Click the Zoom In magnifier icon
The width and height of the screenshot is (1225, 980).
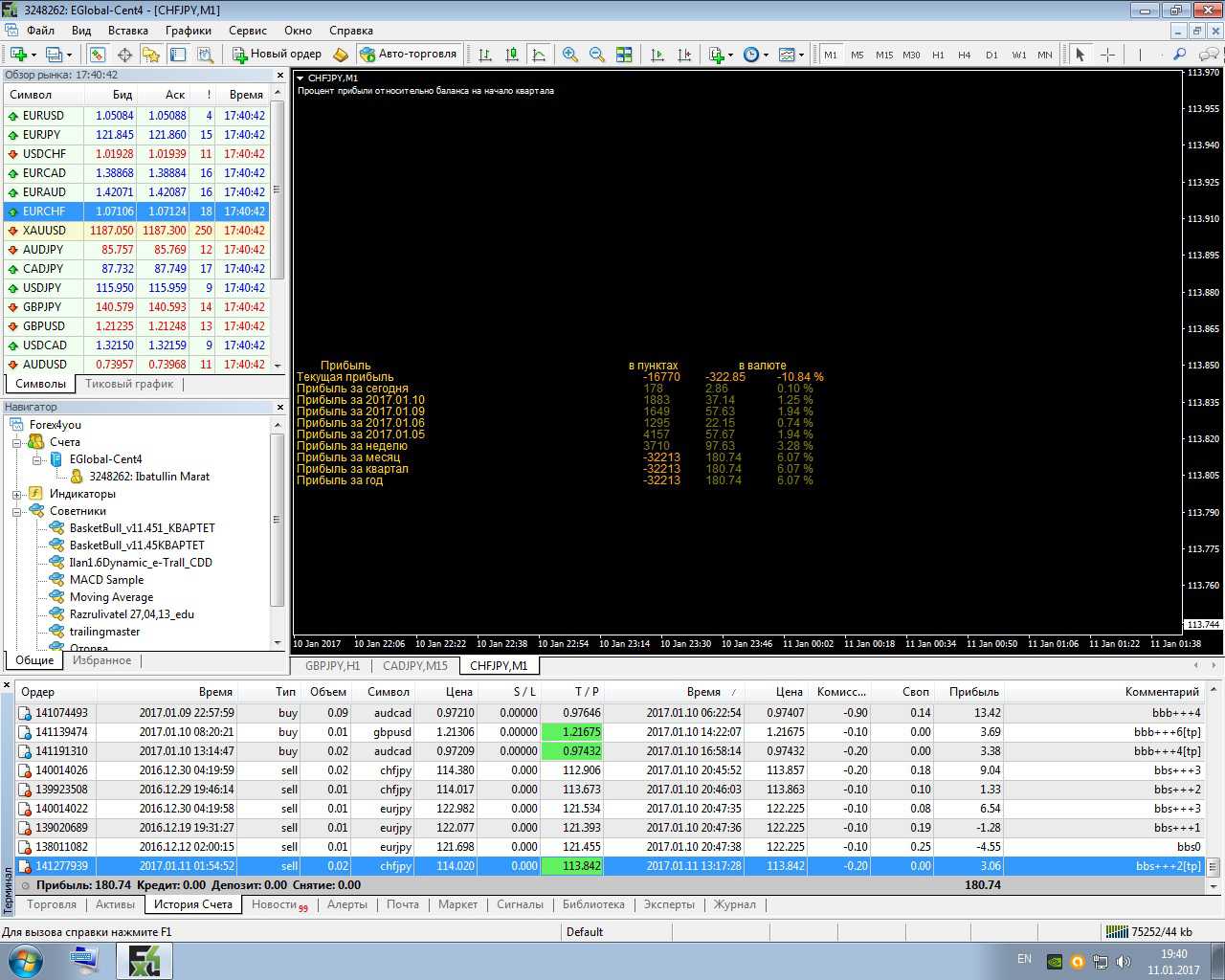tap(570, 55)
